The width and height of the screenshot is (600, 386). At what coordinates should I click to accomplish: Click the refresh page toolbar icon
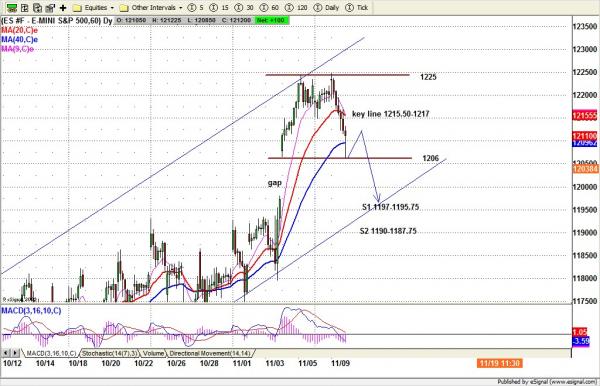37,8
